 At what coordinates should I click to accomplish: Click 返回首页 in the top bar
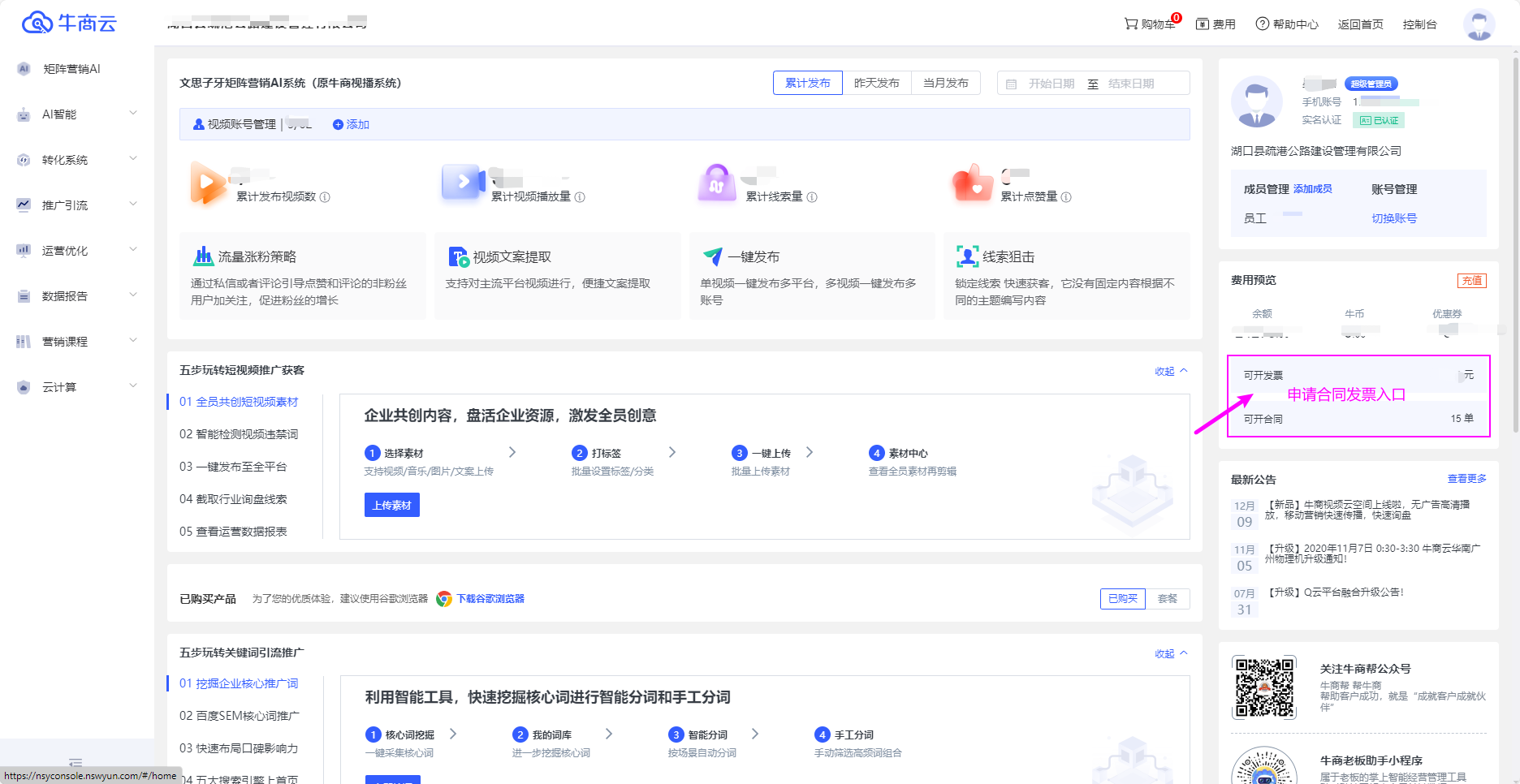1360,24
